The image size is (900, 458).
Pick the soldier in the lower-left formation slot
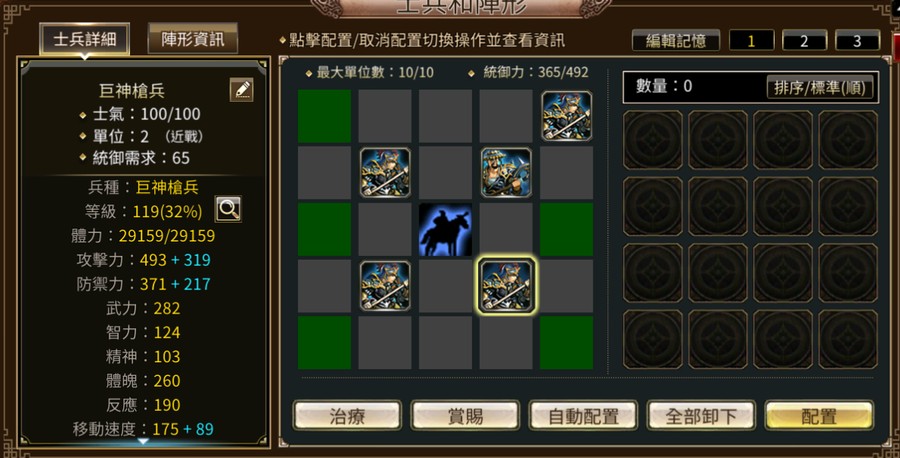tap(385, 286)
